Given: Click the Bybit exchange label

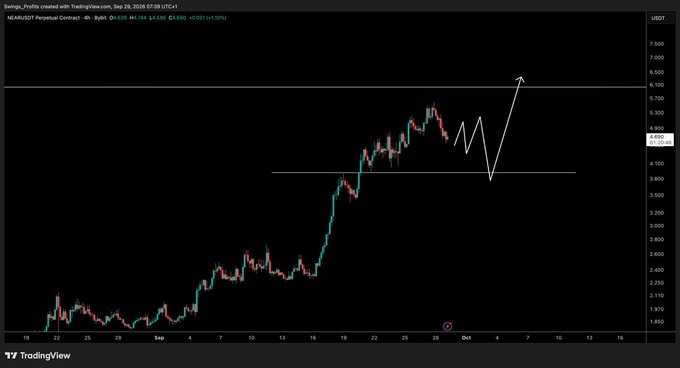Looking at the screenshot, I should (100, 18).
